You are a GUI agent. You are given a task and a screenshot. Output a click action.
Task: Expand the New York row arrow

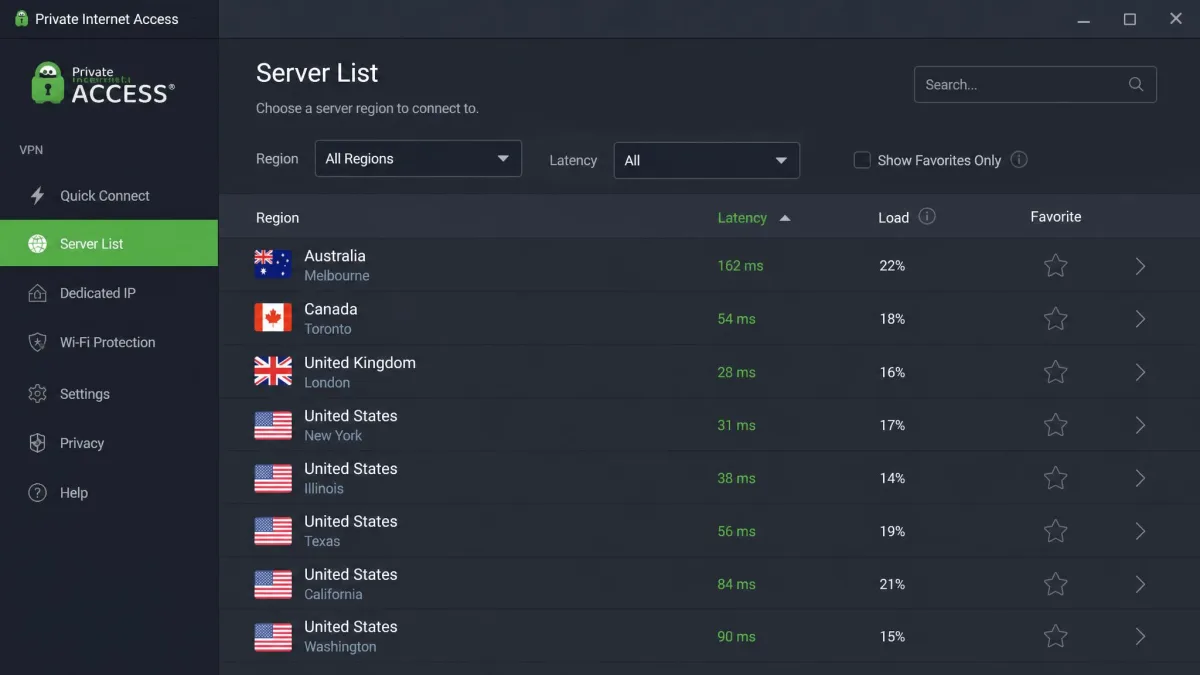(x=1140, y=425)
